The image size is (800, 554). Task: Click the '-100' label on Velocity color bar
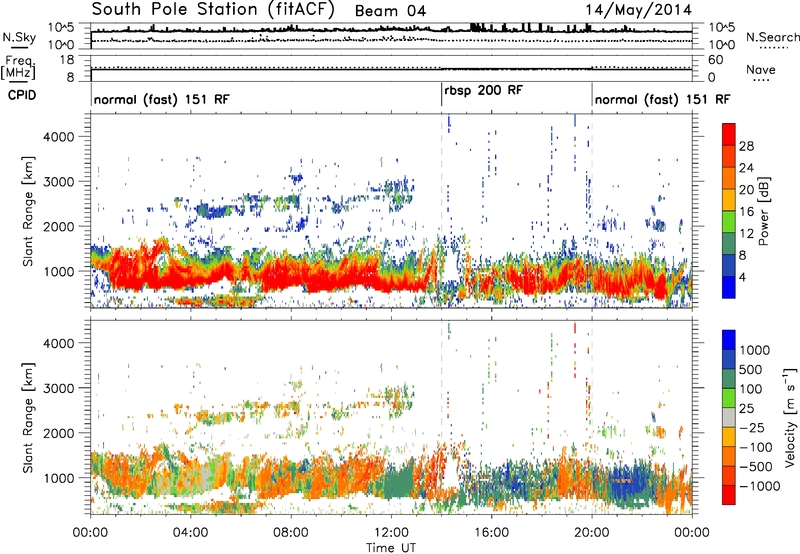tap(756, 447)
